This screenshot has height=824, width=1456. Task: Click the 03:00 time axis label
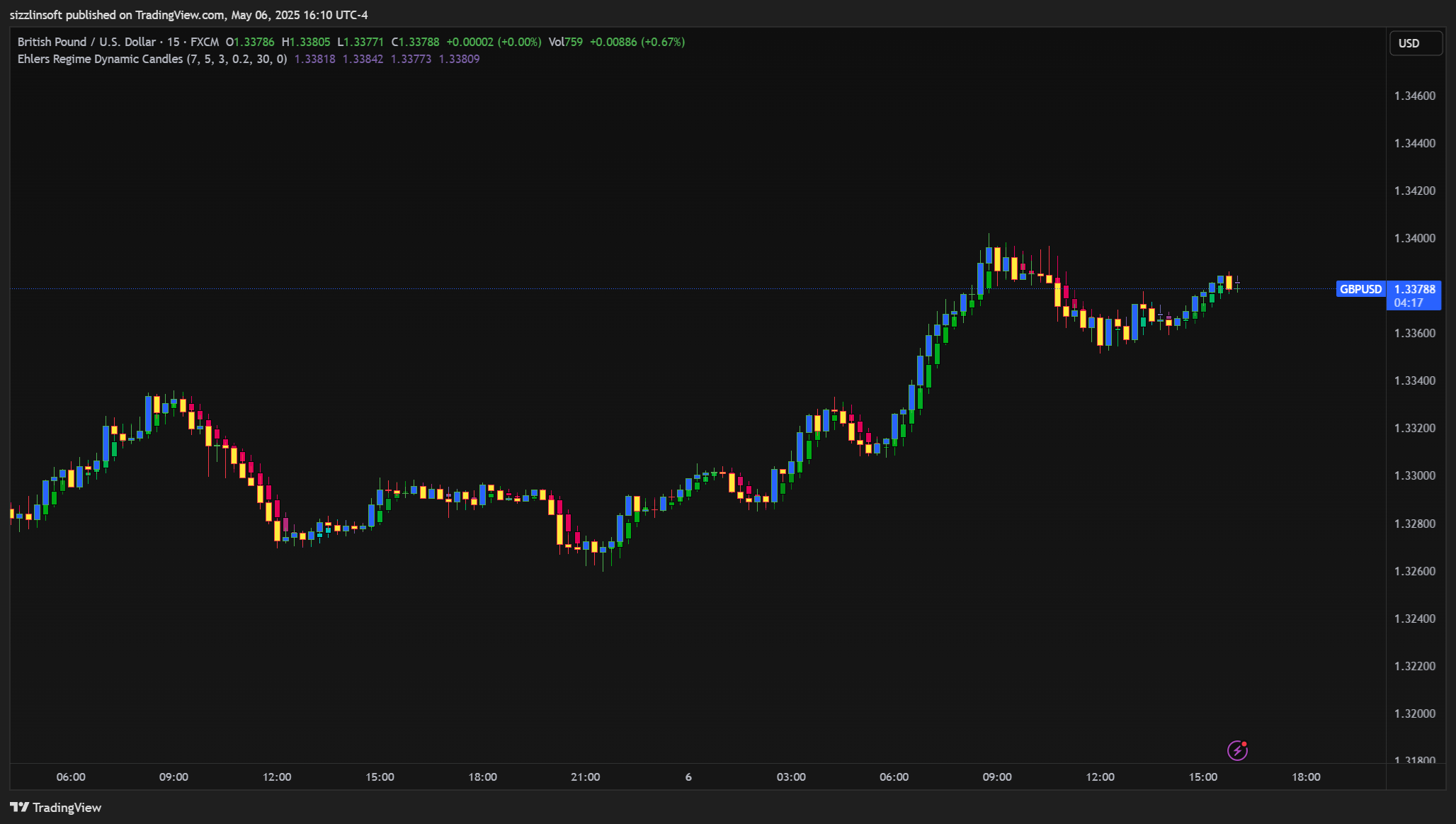[x=791, y=777]
